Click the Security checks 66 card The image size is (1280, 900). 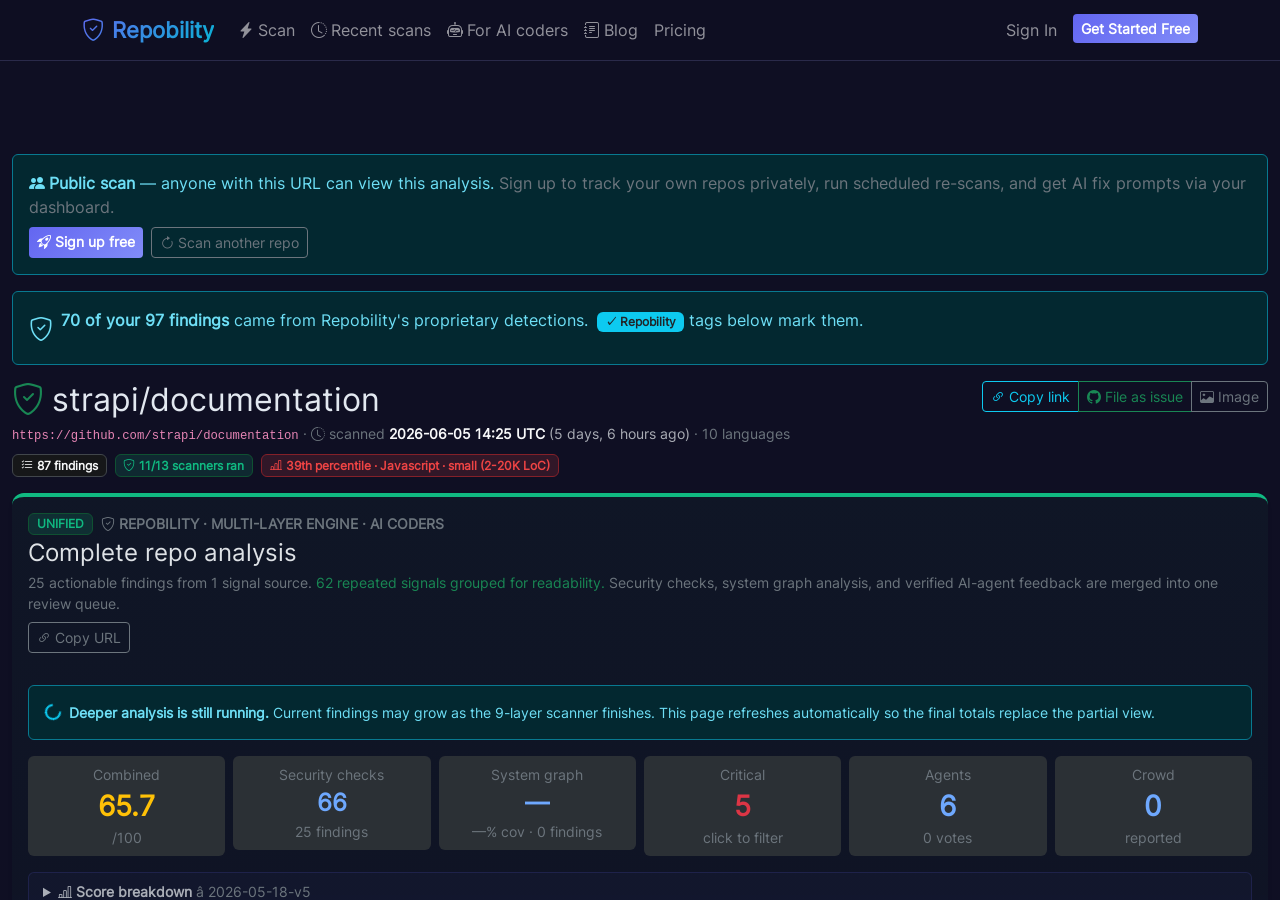pos(332,803)
